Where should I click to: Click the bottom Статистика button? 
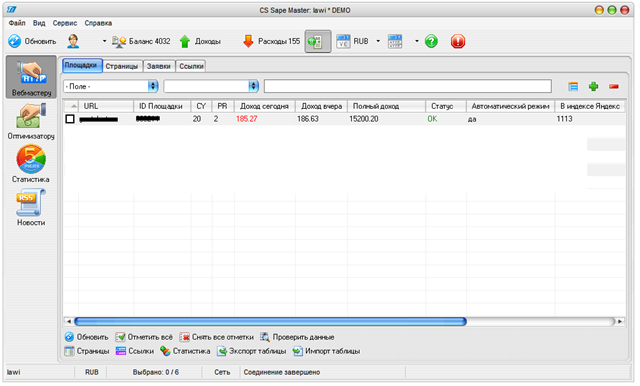[185, 351]
